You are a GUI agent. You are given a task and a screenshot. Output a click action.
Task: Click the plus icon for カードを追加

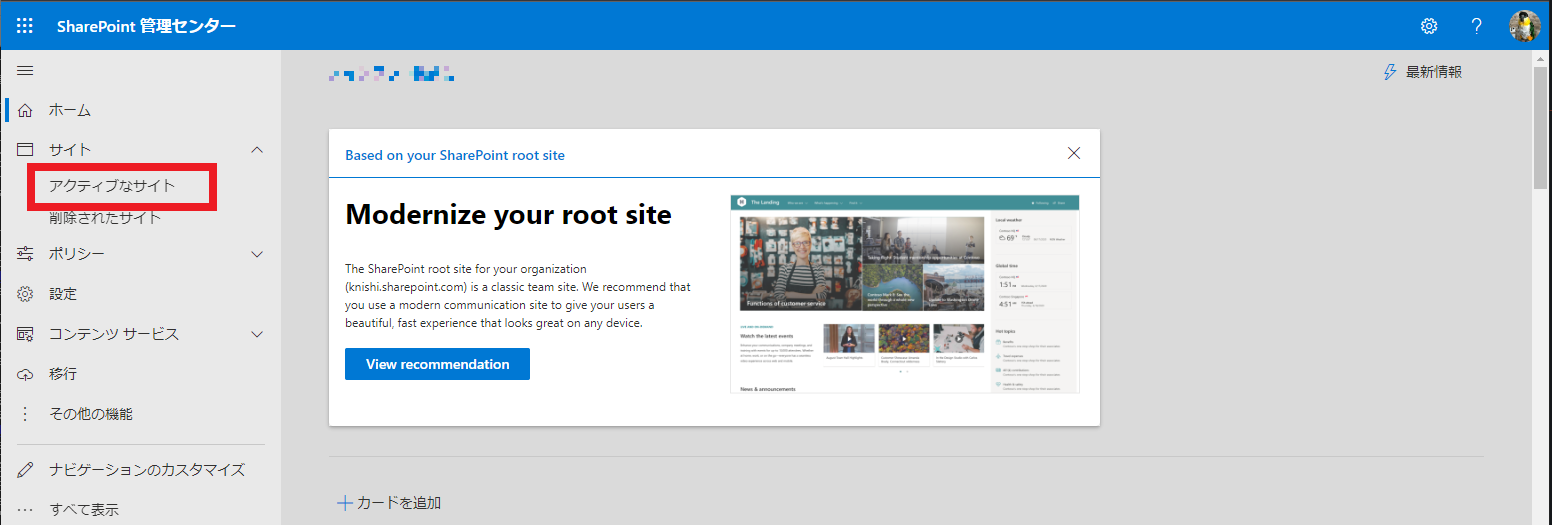tap(345, 503)
